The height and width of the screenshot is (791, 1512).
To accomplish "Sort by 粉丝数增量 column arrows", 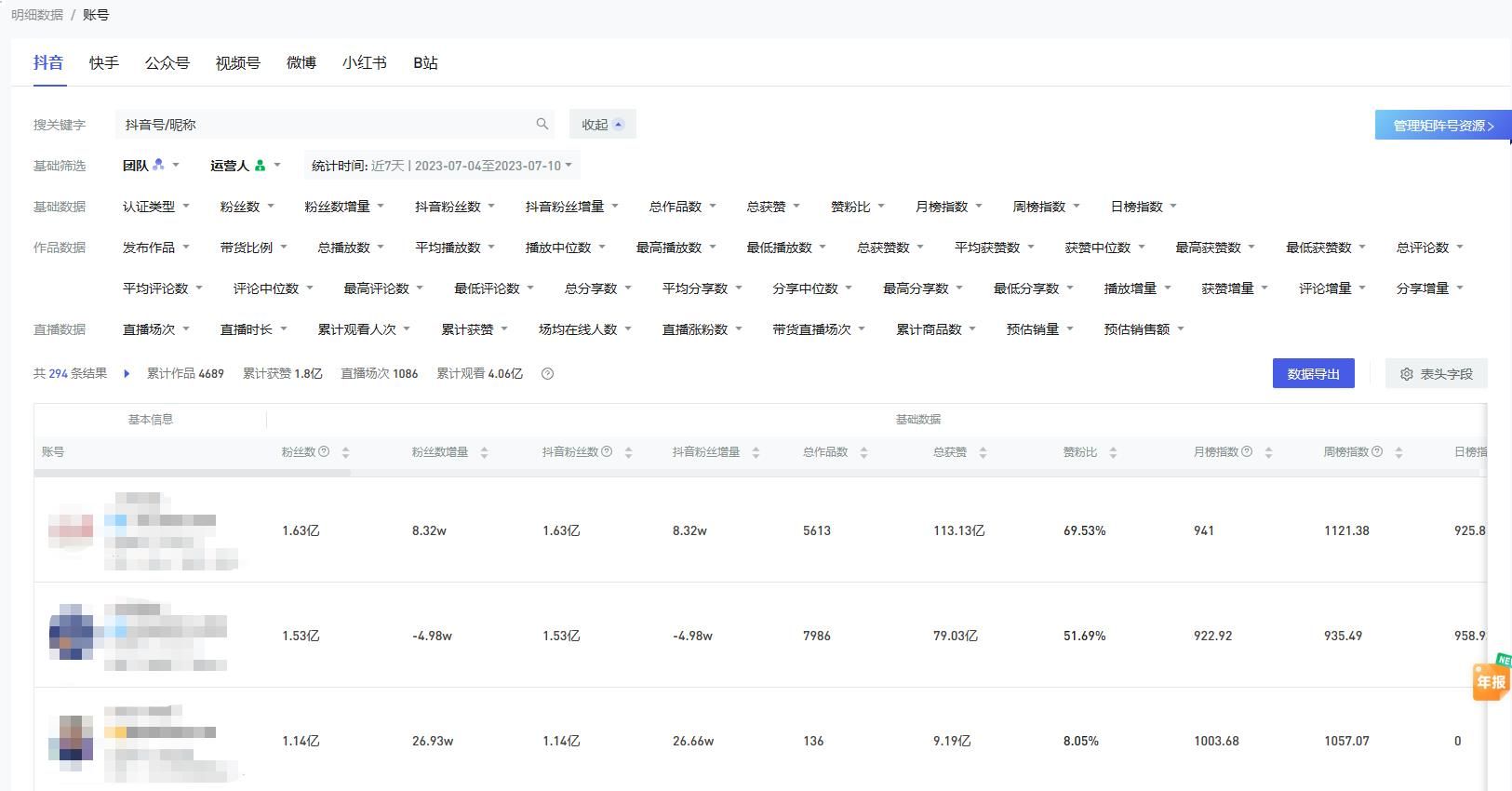I will 484,452.
